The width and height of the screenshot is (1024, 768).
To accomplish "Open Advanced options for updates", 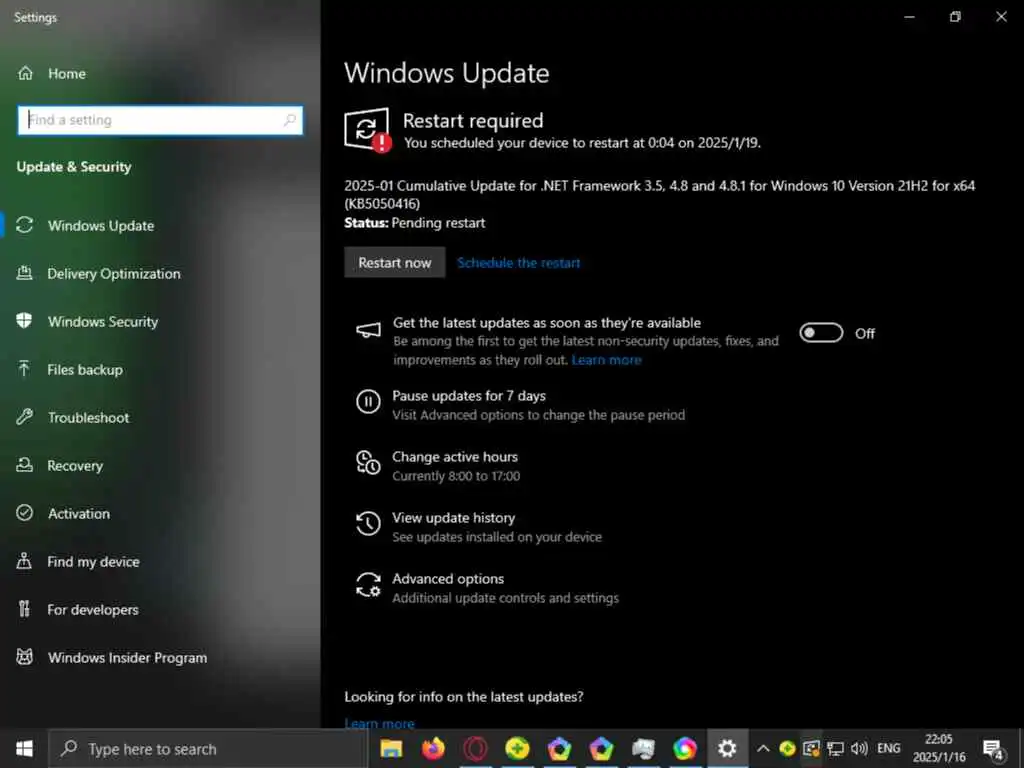I will [448, 579].
